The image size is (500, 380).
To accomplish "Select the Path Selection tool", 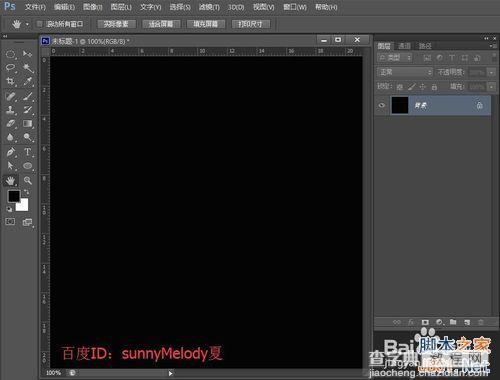I will click(11, 166).
